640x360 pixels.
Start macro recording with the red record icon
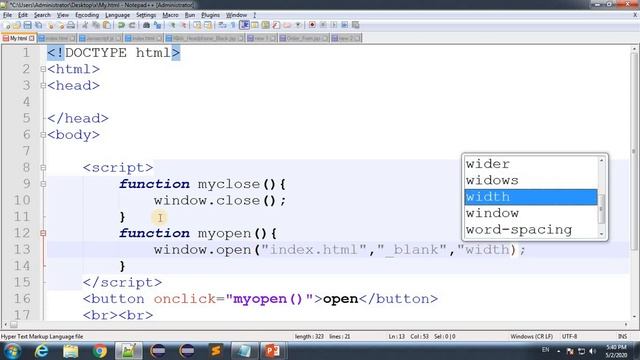[312, 25]
